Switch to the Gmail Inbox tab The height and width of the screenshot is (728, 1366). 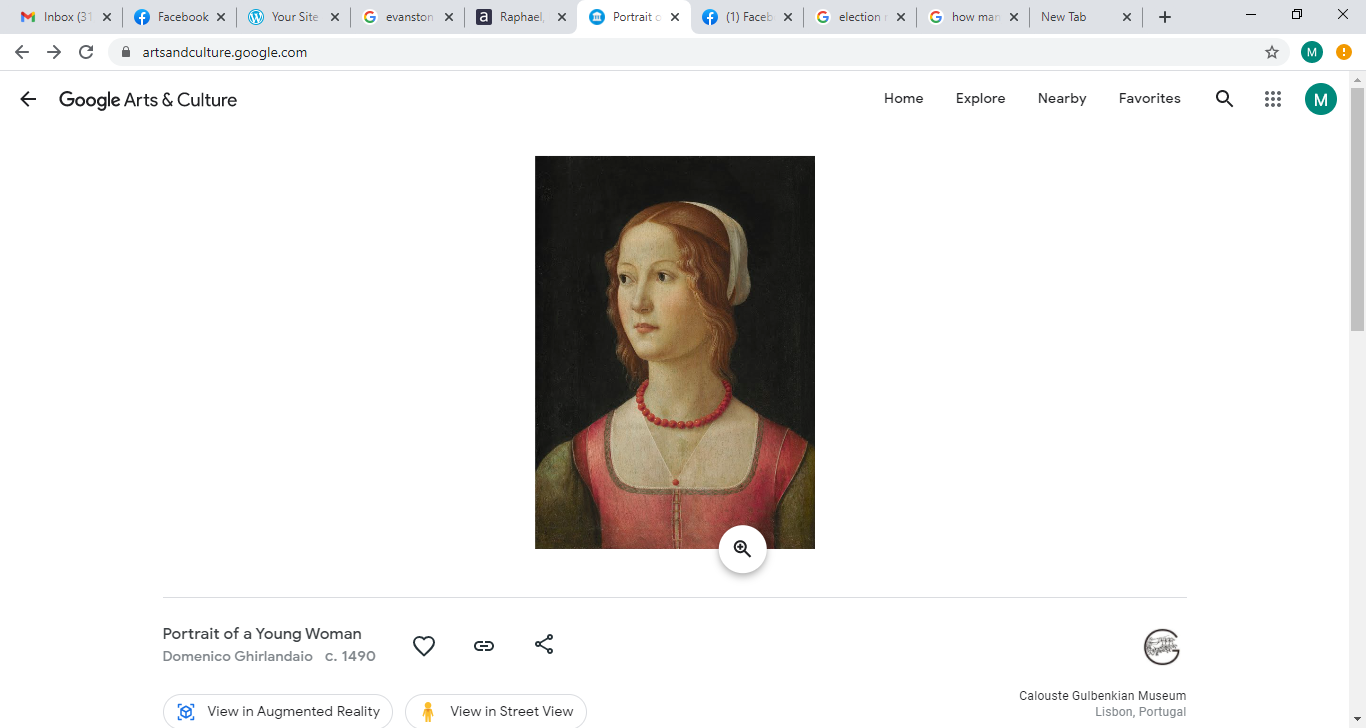tap(64, 17)
